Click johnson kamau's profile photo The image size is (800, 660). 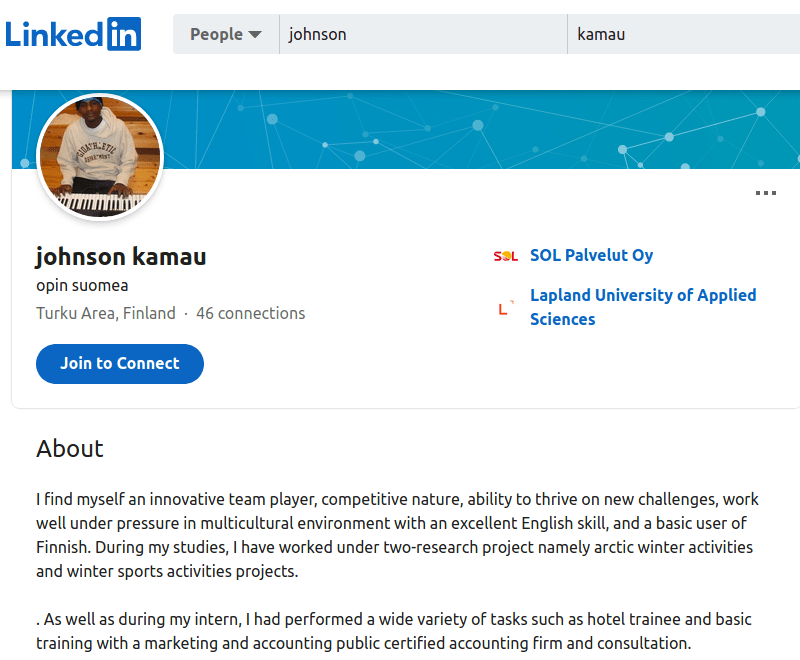pyautogui.click(x=99, y=157)
